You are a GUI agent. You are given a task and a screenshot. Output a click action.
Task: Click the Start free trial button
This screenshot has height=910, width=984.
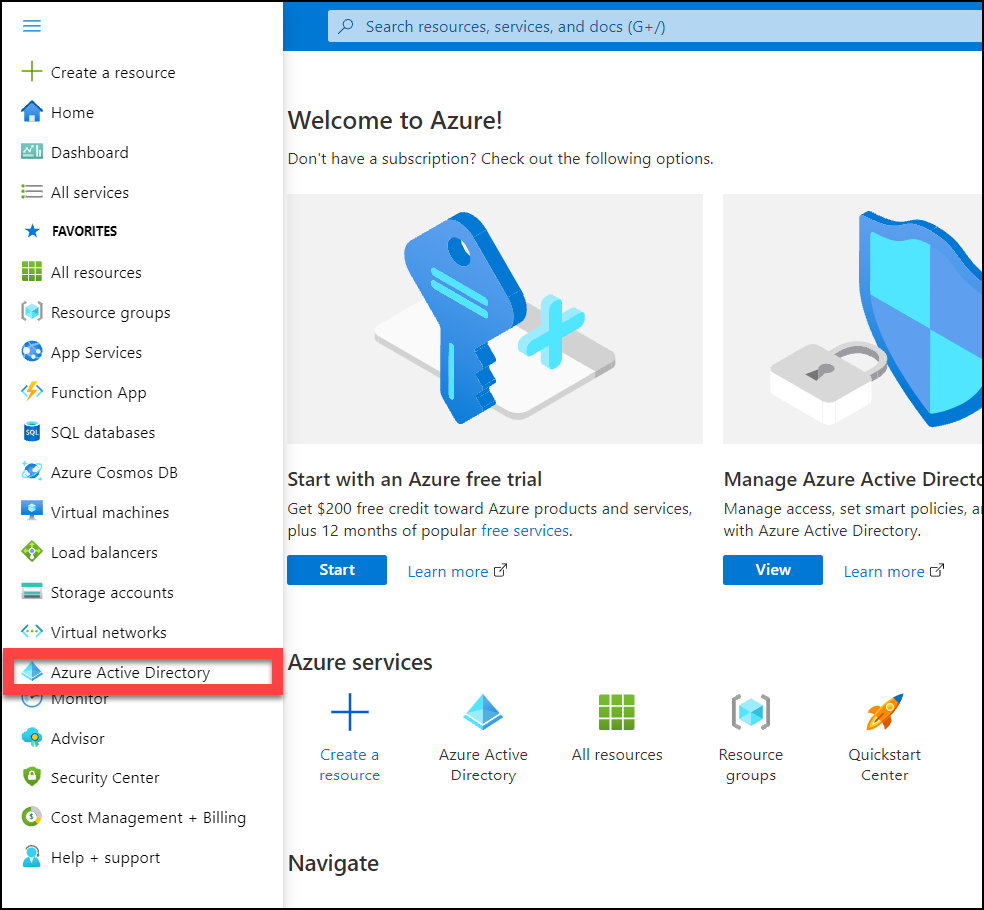(337, 570)
